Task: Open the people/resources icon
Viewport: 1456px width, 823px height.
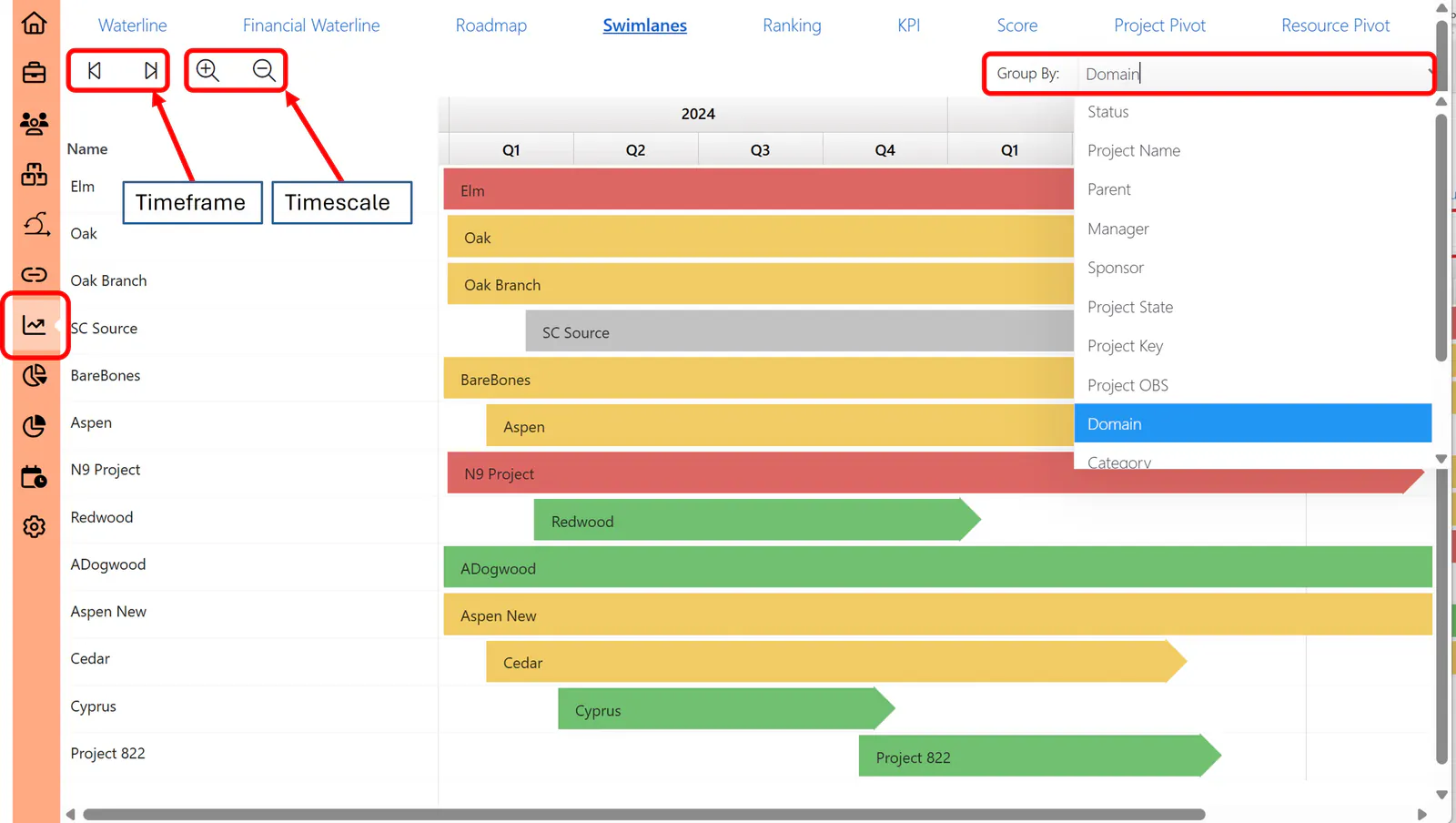Action: coord(34,123)
